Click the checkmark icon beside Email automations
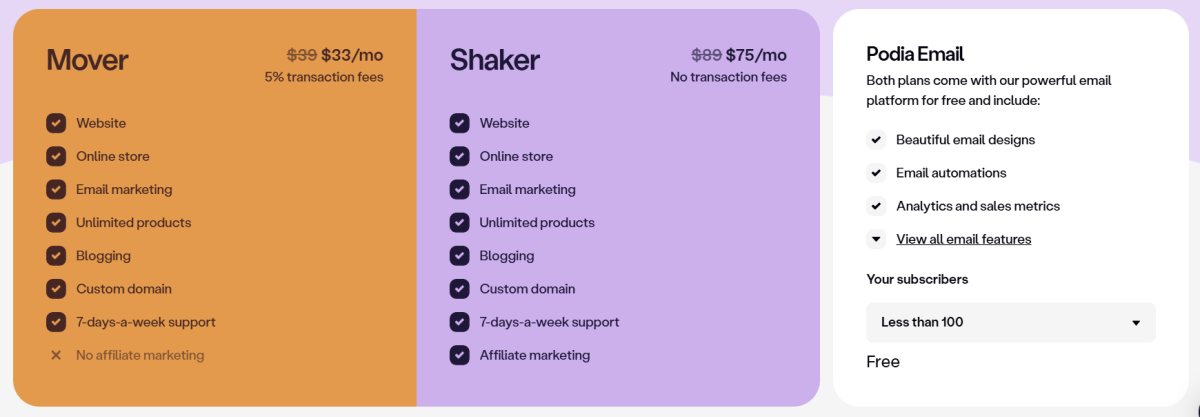Image resolution: width=1200 pixels, height=417 pixels. pos(876,173)
